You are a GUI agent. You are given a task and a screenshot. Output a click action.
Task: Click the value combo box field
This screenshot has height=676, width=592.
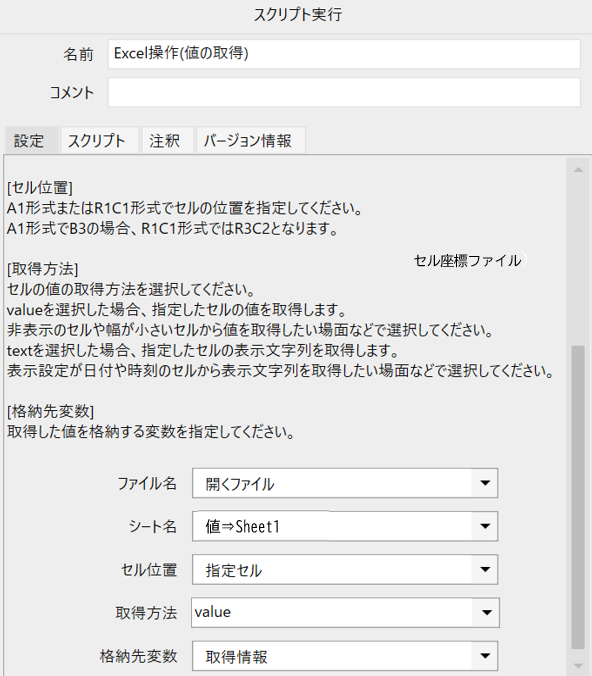(x=332, y=612)
